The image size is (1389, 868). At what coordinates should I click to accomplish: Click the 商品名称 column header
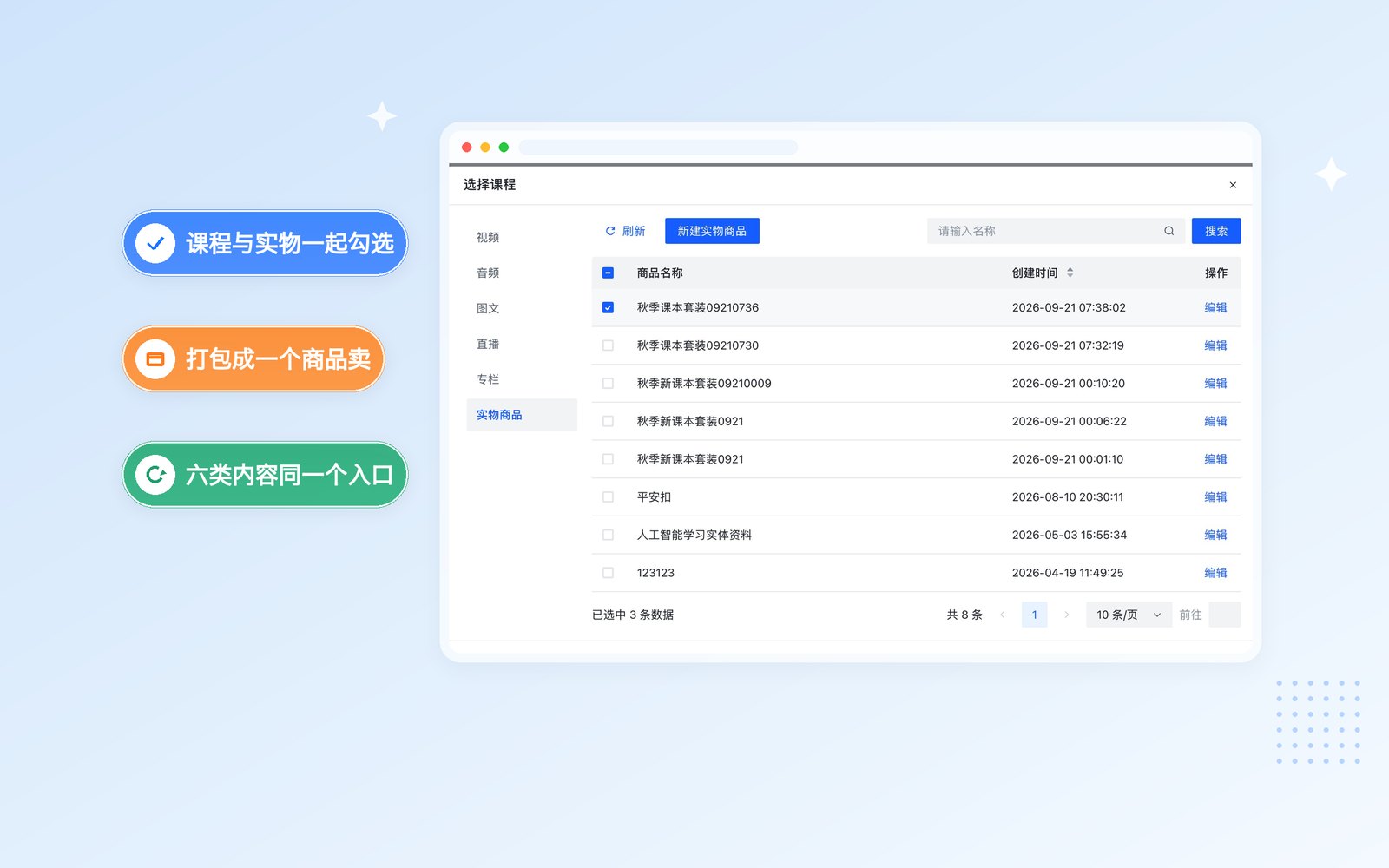pos(660,273)
